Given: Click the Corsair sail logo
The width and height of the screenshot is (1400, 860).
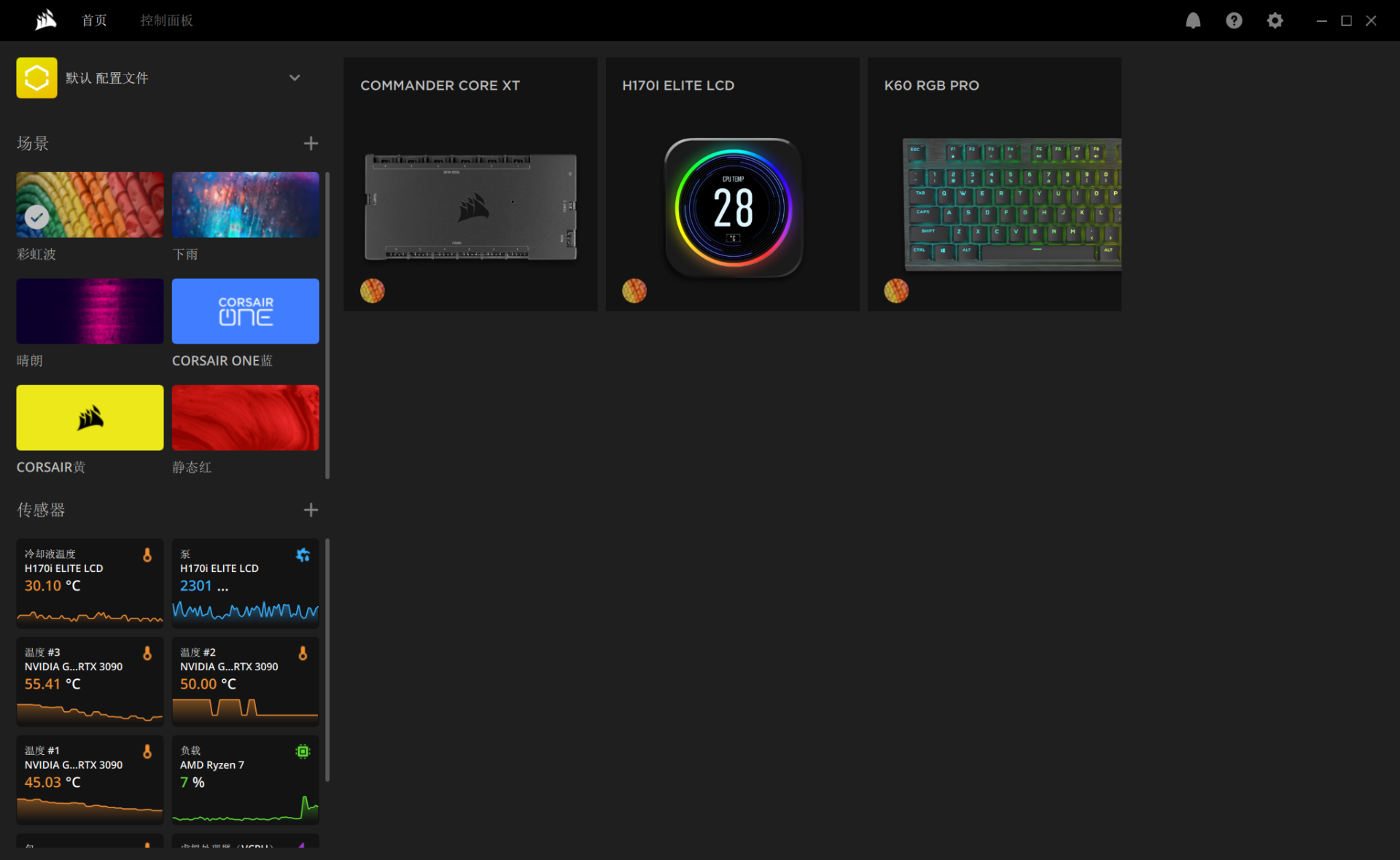Looking at the screenshot, I should click(x=46, y=20).
